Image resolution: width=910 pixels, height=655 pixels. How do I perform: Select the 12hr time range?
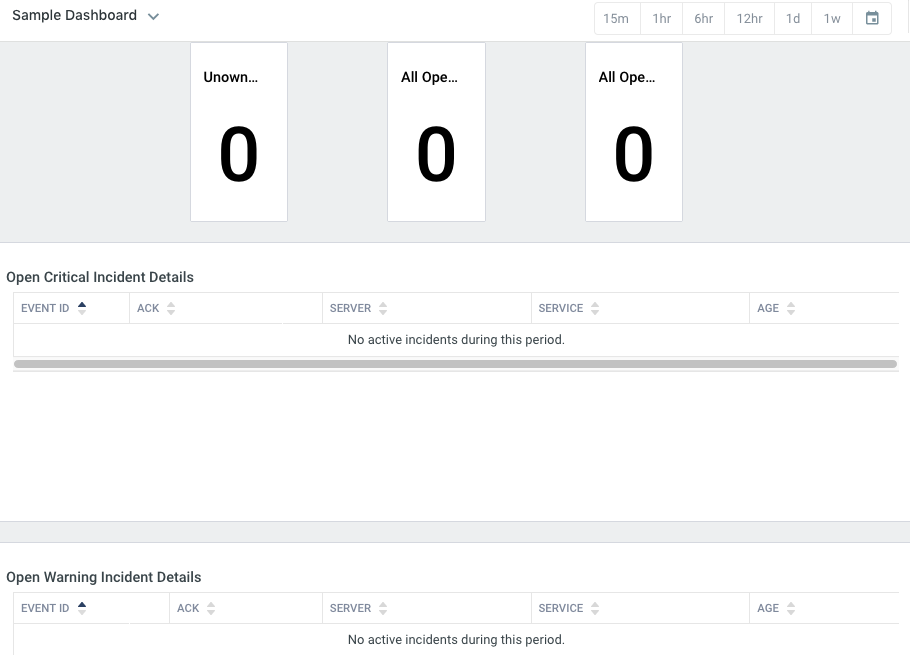pyautogui.click(x=749, y=19)
